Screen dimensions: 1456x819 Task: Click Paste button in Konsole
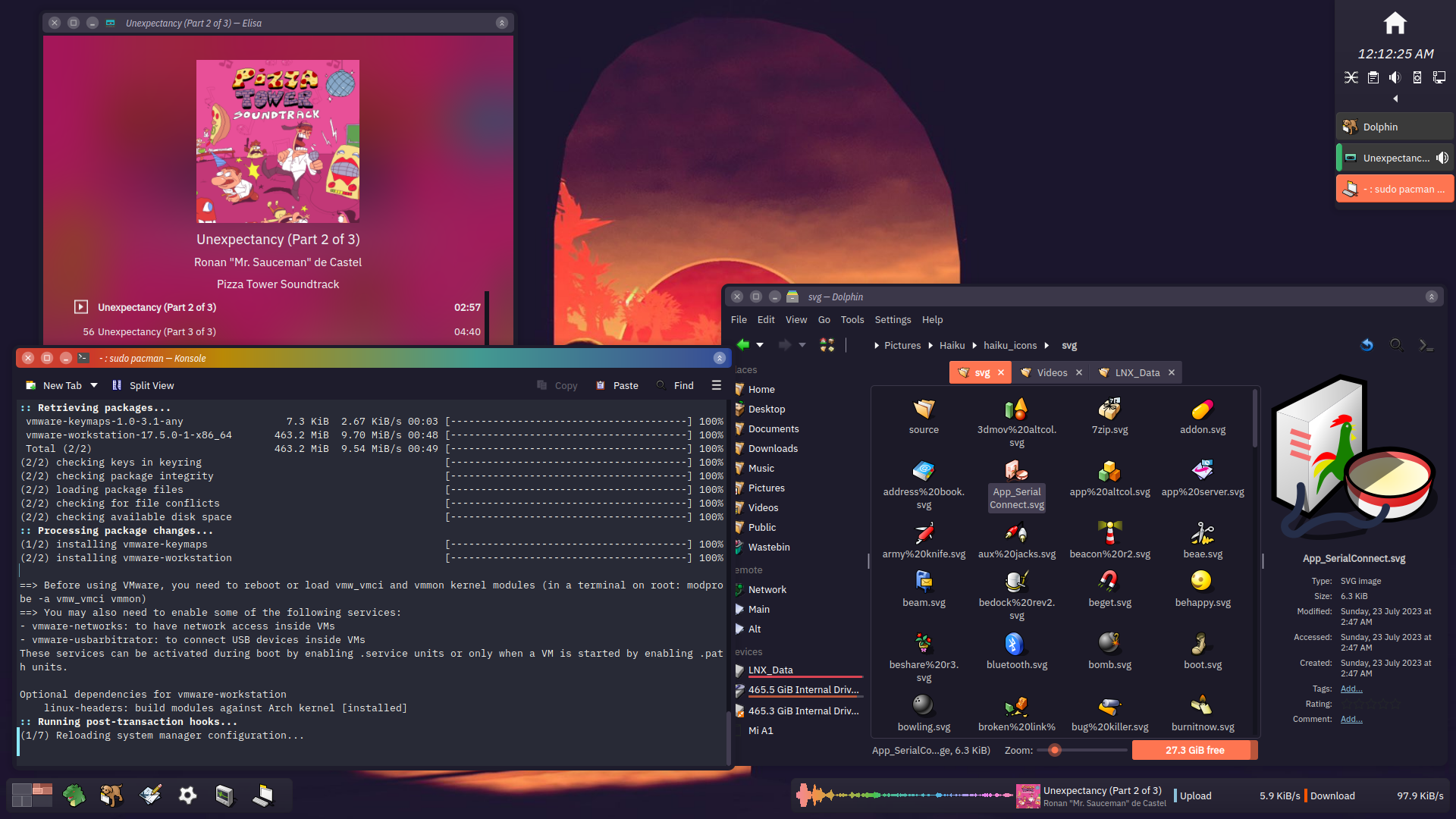pos(617,385)
